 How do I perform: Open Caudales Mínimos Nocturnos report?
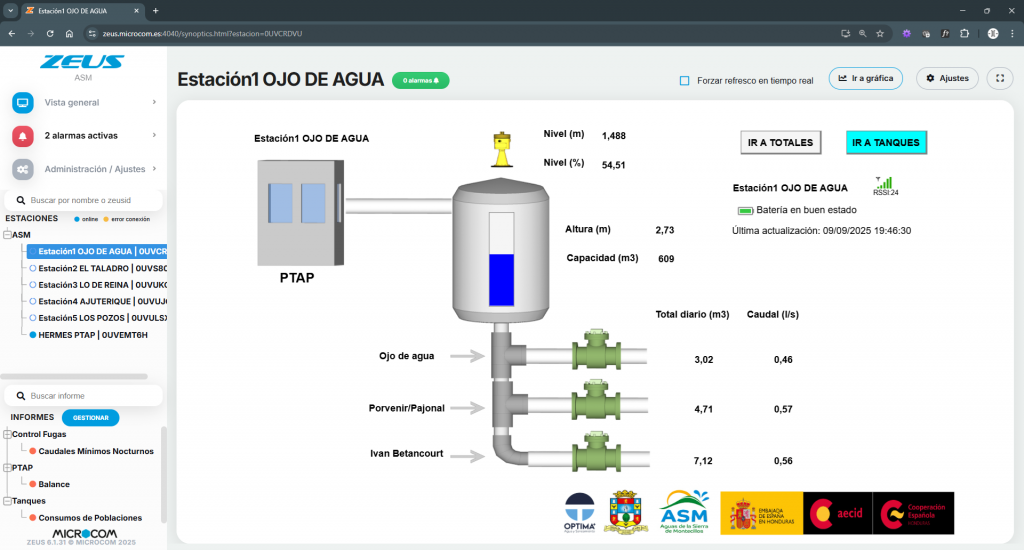click(x=91, y=451)
